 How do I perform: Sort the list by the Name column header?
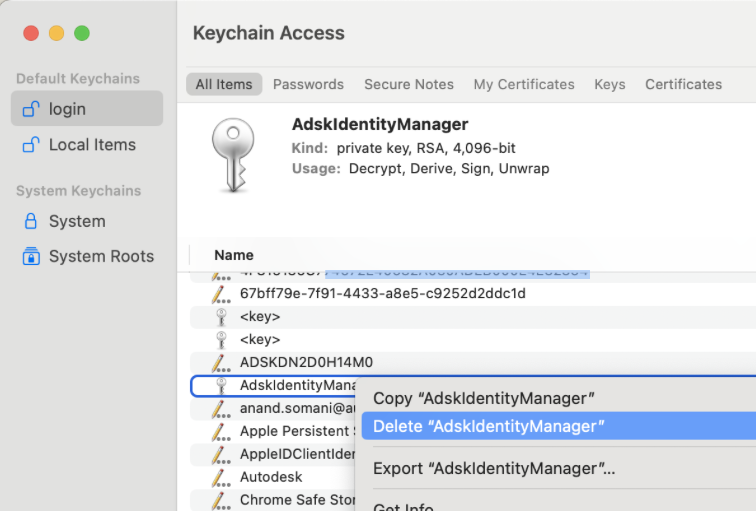(x=234, y=255)
